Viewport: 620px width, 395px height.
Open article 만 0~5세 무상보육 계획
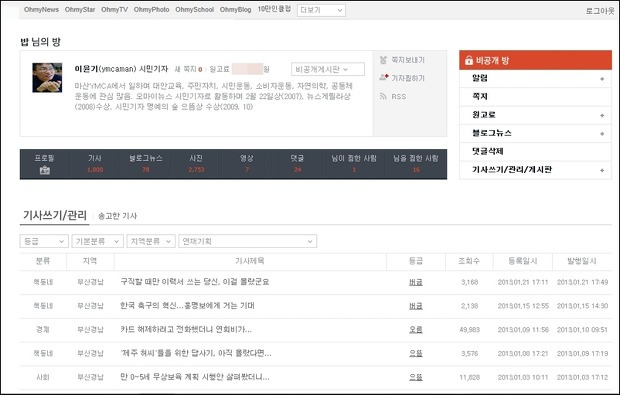click(x=195, y=377)
